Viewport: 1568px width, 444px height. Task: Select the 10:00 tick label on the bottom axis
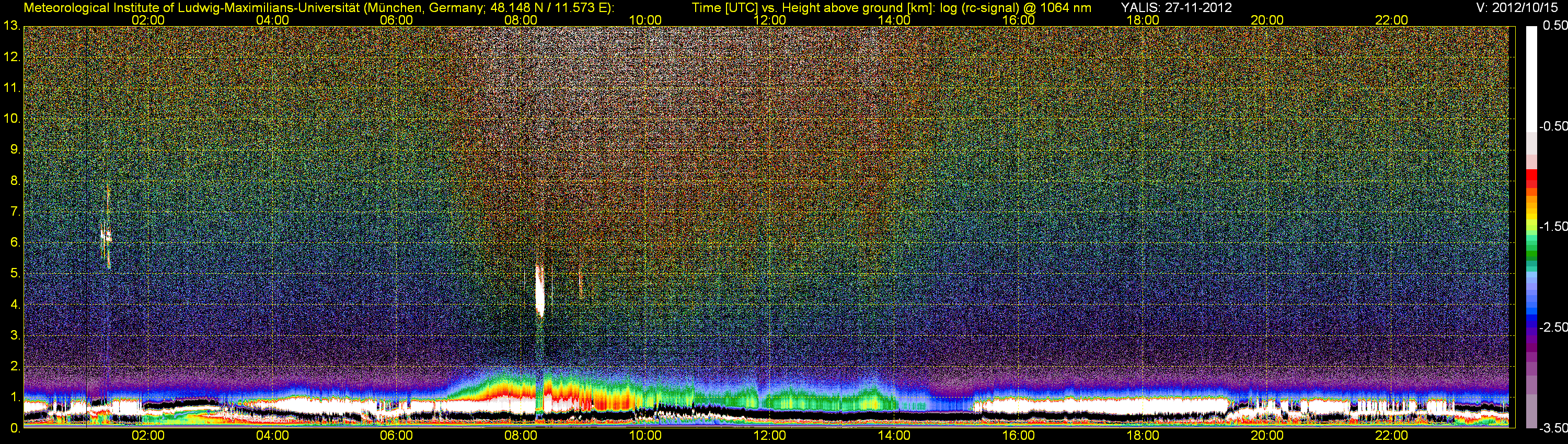[x=645, y=436]
